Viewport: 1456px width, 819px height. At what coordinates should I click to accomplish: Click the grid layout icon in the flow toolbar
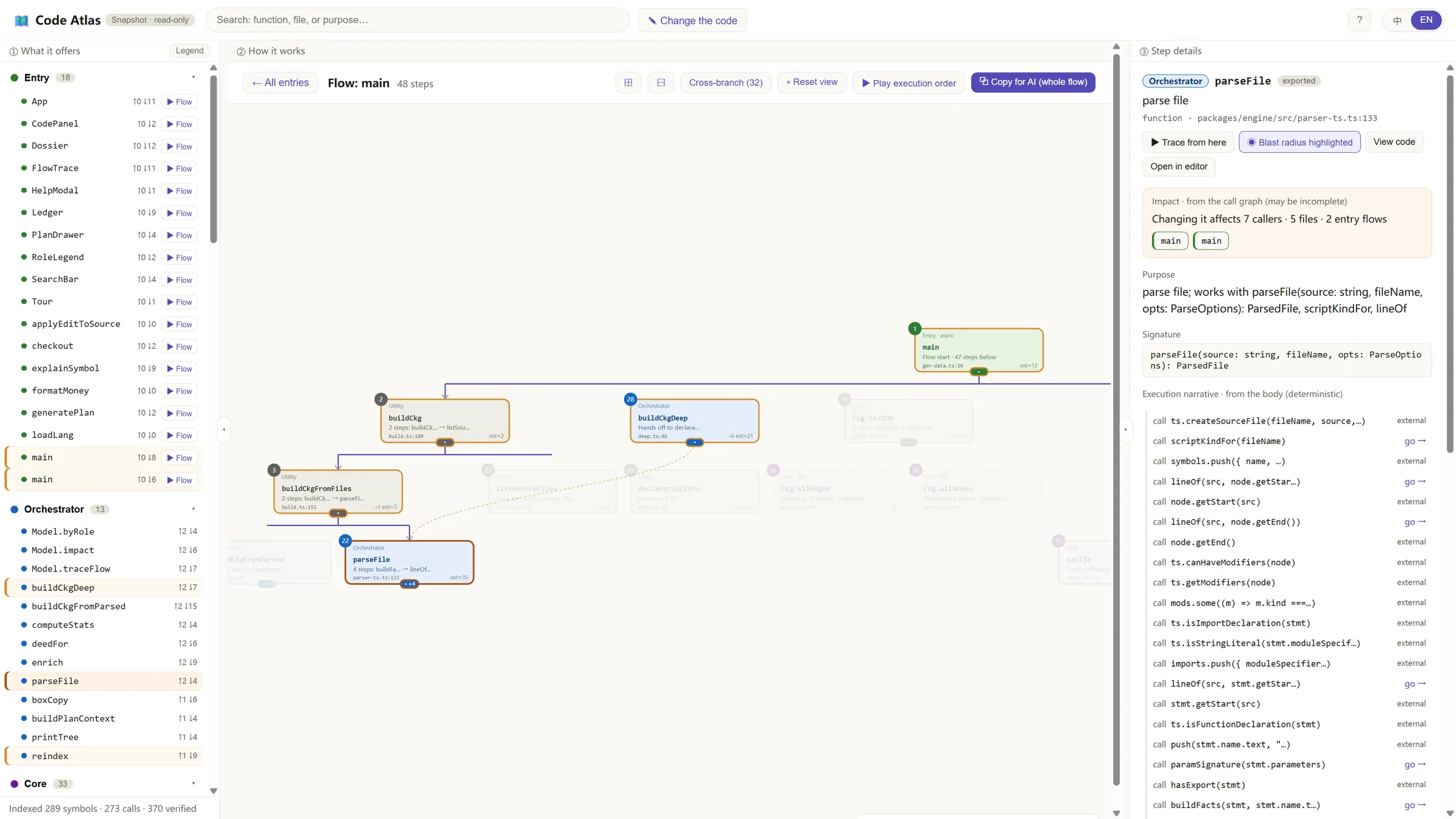click(629, 83)
